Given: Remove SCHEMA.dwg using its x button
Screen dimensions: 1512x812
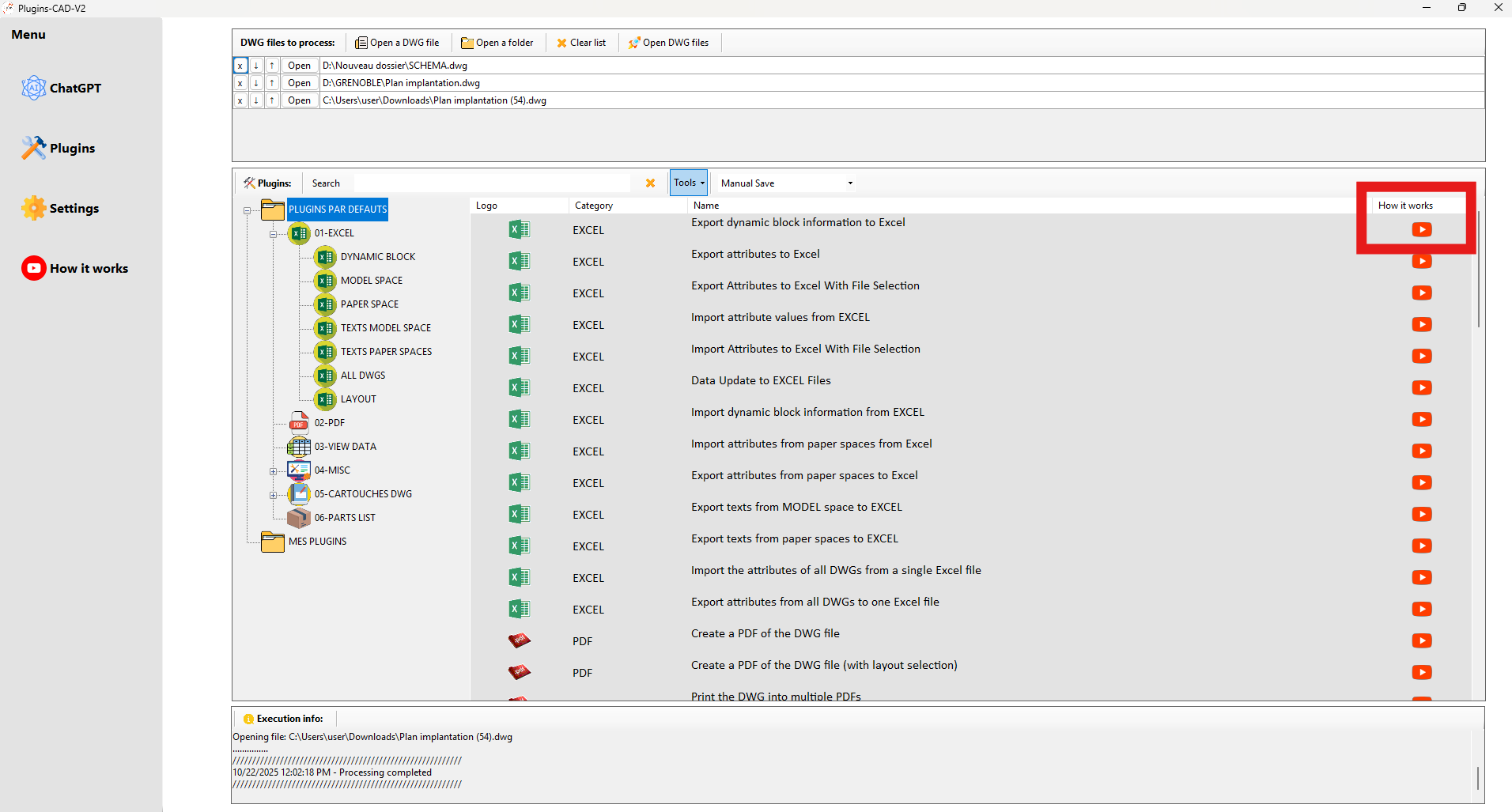Looking at the screenshot, I should [x=240, y=66].
